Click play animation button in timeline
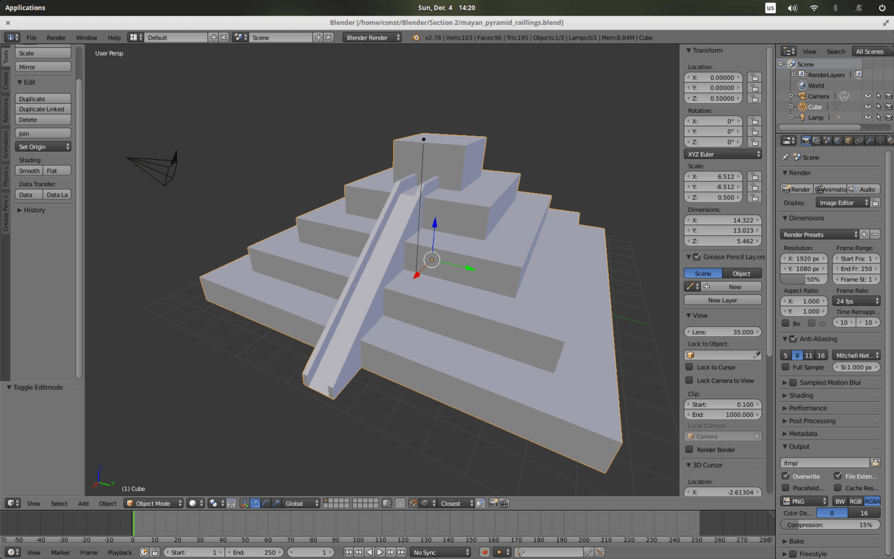Image resolution: width=894 pixels, height=559 pixels. pos(380,552)
